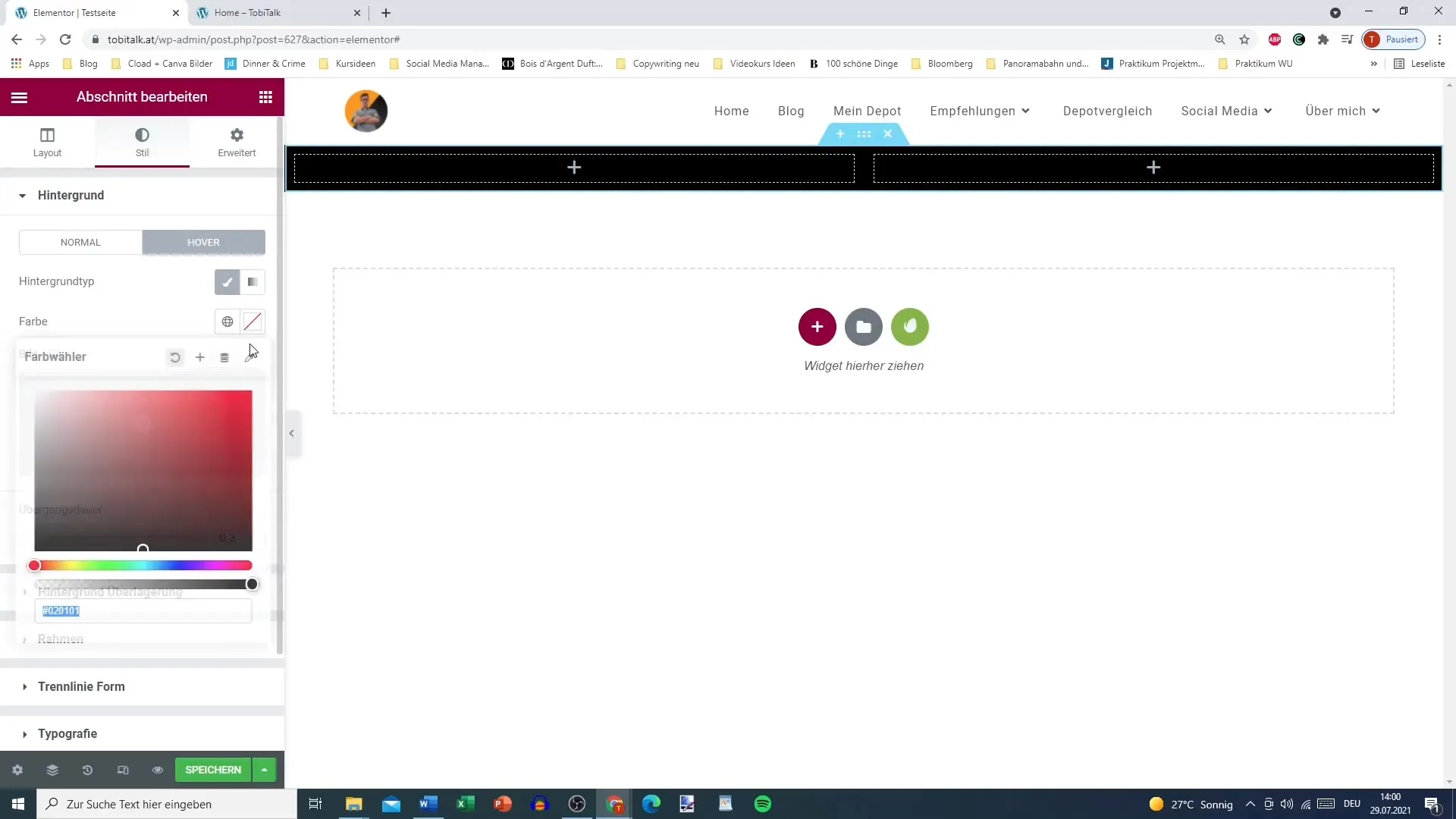The image size is (1456, 819).
Task: Launch Word from the taskbar
Action: (x=428, y=804)
